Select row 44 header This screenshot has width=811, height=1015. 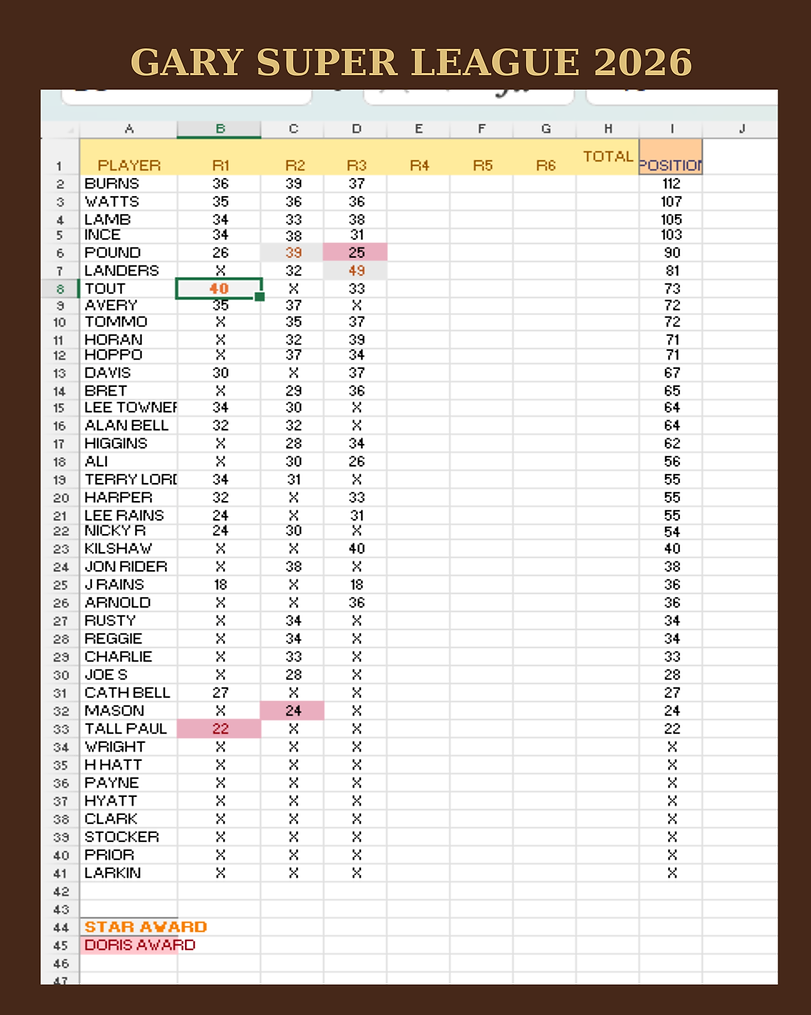pos(60,927)
